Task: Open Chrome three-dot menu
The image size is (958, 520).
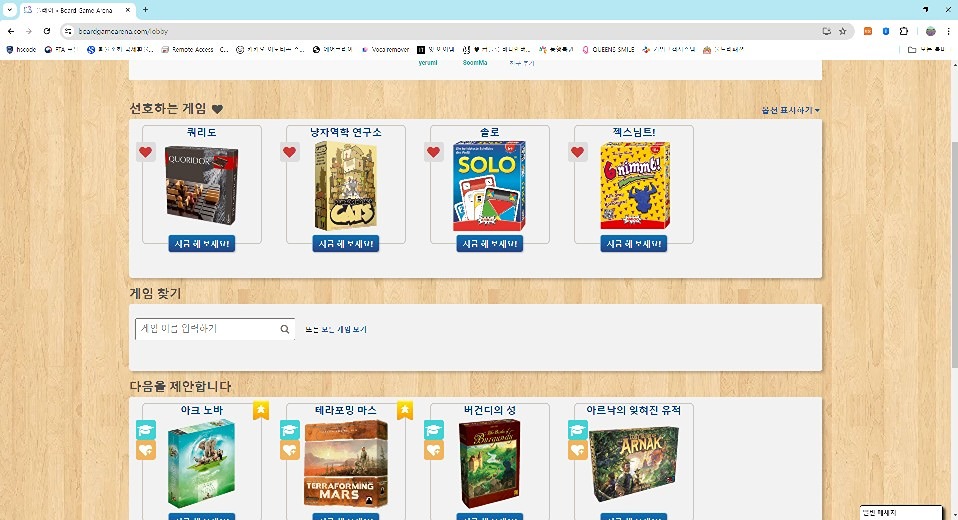Action: pyautogui.click(x=948, y=31)
